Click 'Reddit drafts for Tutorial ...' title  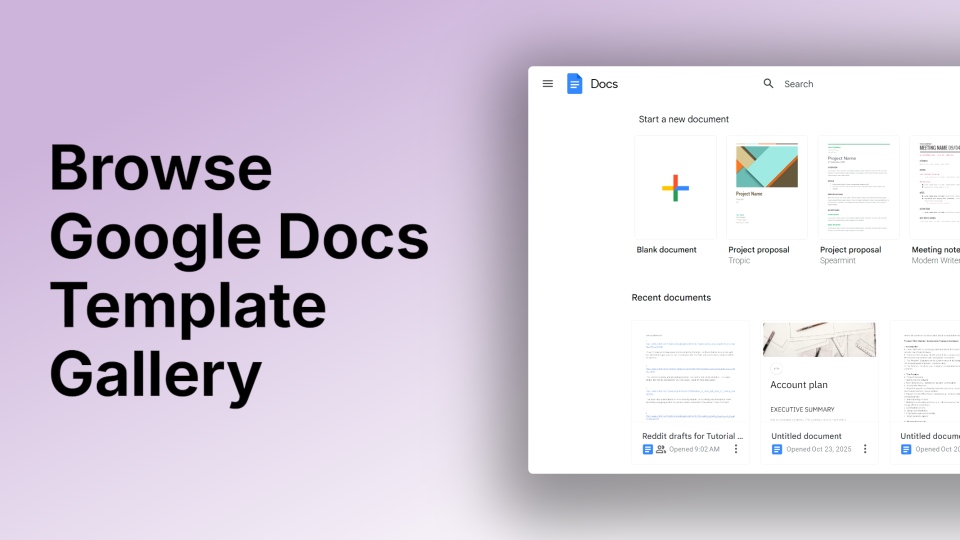[x=692, y=436]
